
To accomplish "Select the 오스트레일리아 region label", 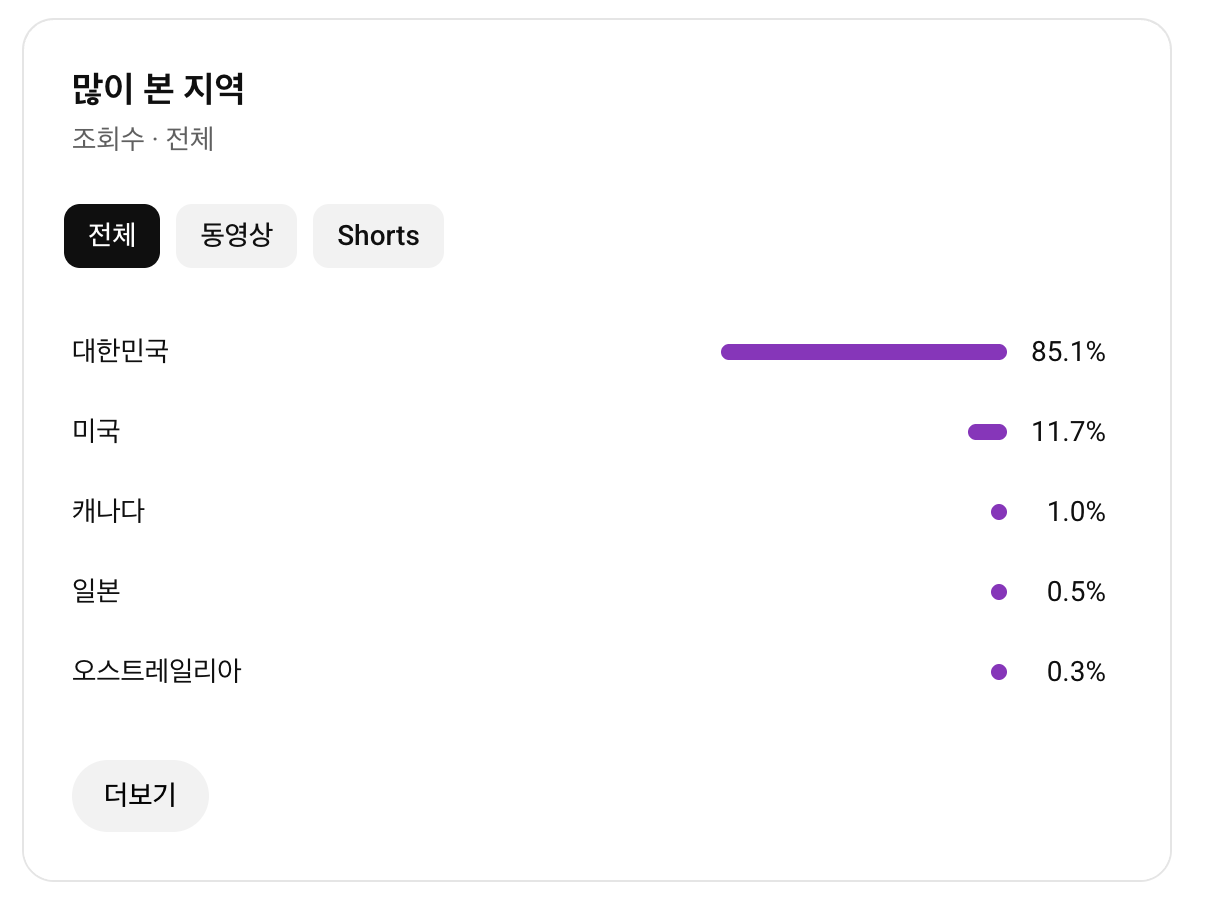I will point(157,672).
